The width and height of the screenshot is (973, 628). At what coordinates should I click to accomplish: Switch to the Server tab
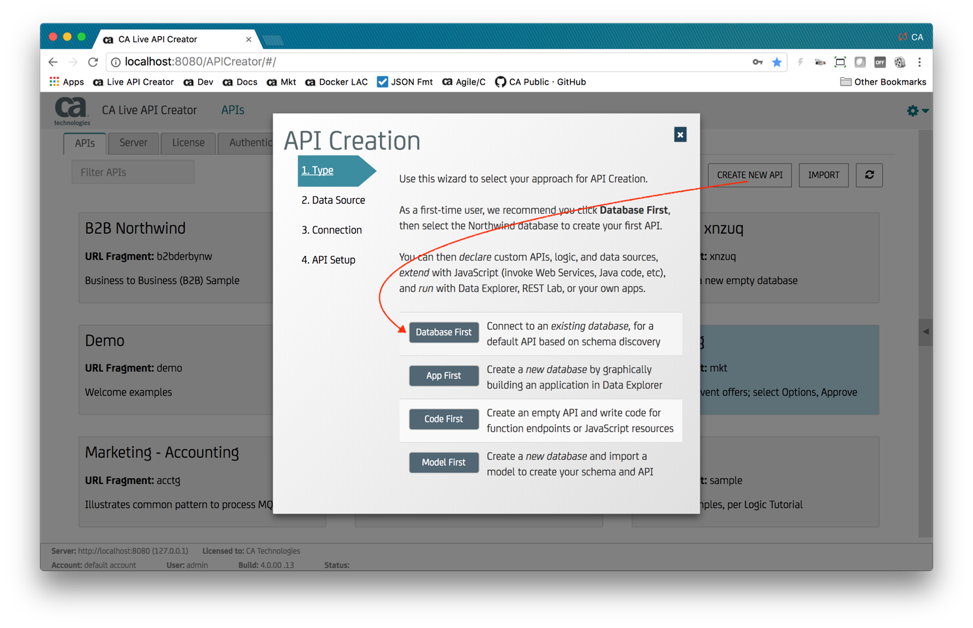(133, 143)
